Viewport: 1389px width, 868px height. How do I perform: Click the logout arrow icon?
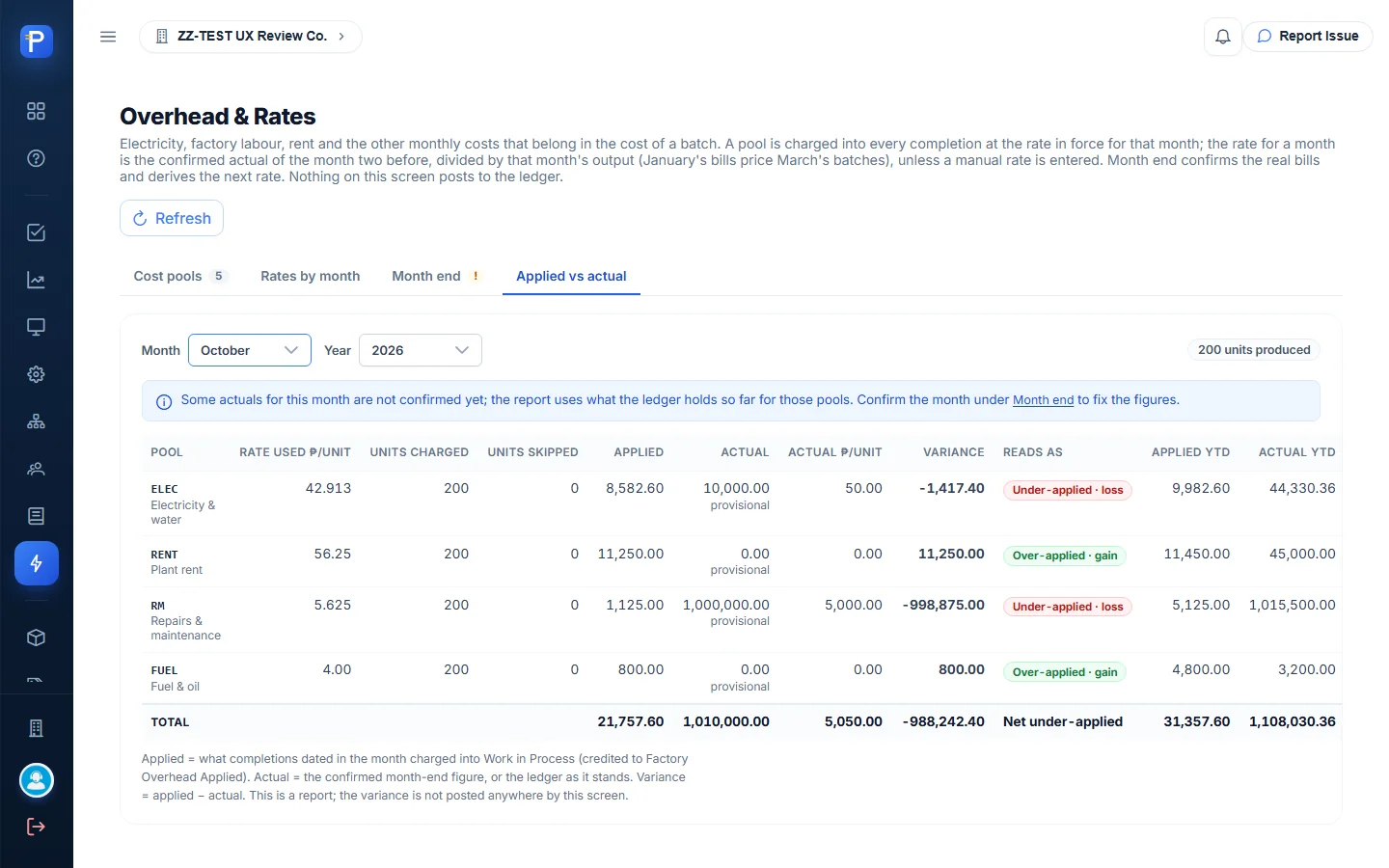(x=37, y=827)
